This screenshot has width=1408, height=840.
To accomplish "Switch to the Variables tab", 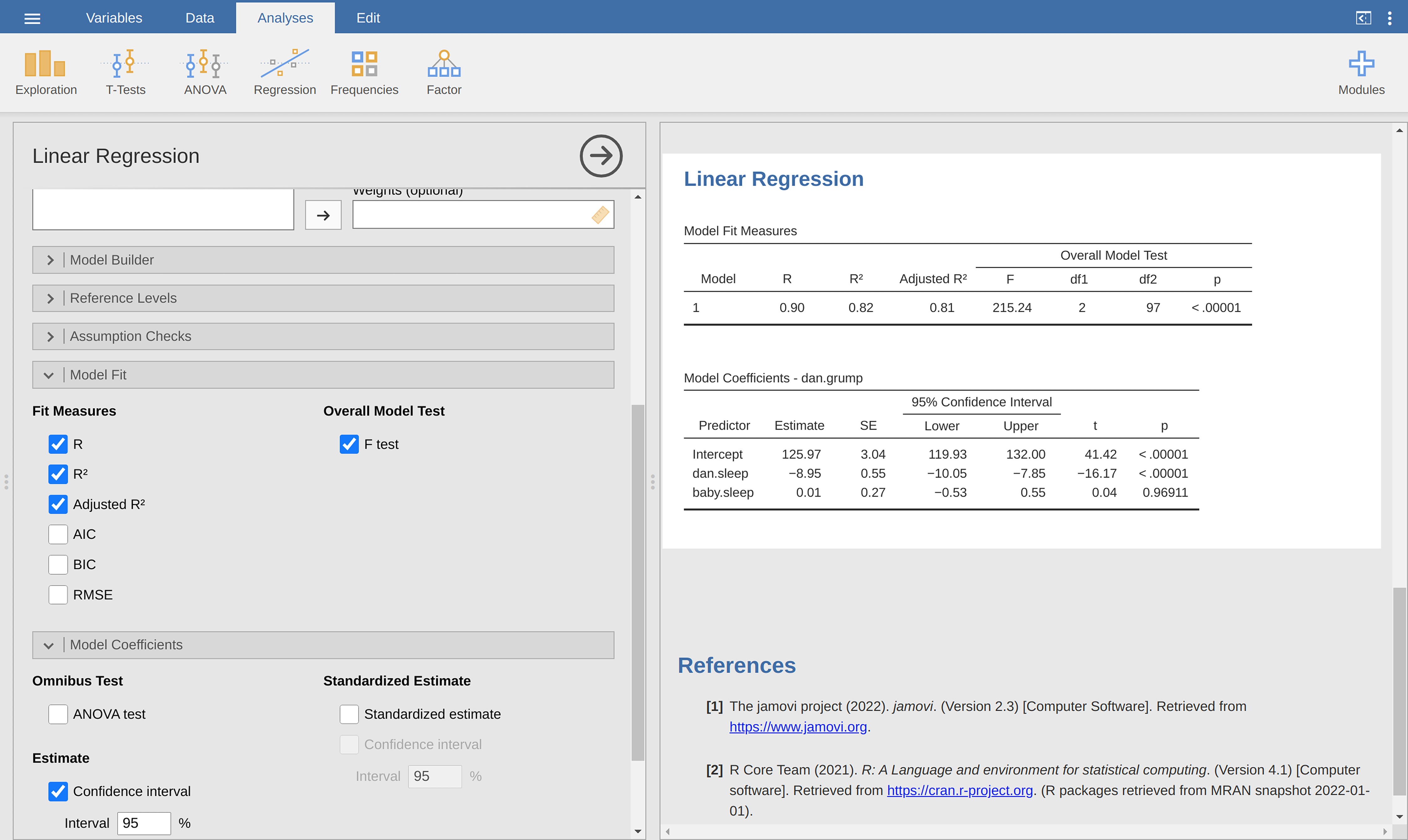I will 114,18.
